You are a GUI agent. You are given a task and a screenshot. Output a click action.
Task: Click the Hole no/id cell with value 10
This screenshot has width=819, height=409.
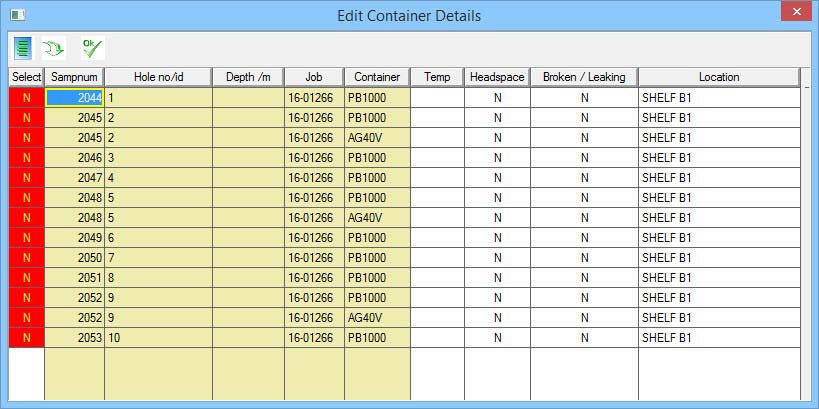click(158, 338)
